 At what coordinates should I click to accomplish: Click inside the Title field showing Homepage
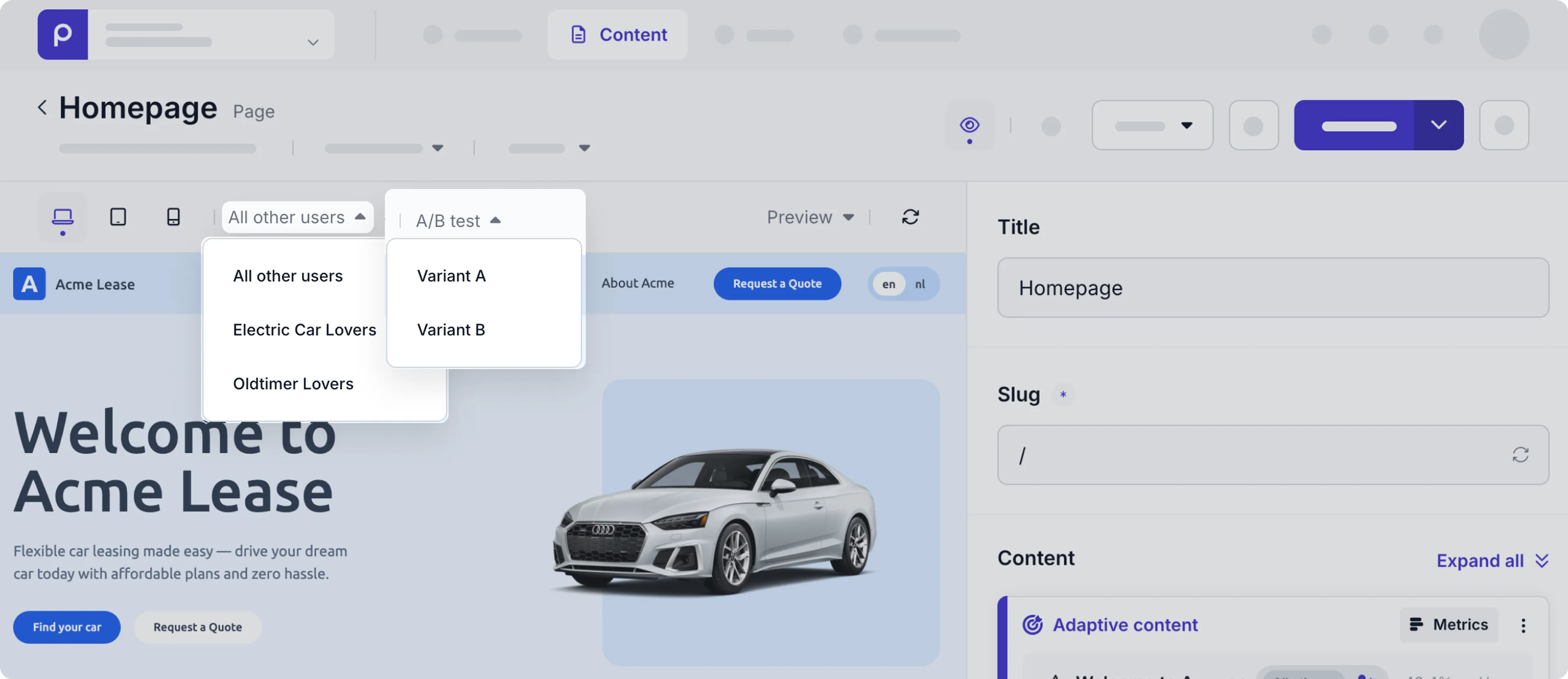click(1272, 288)
